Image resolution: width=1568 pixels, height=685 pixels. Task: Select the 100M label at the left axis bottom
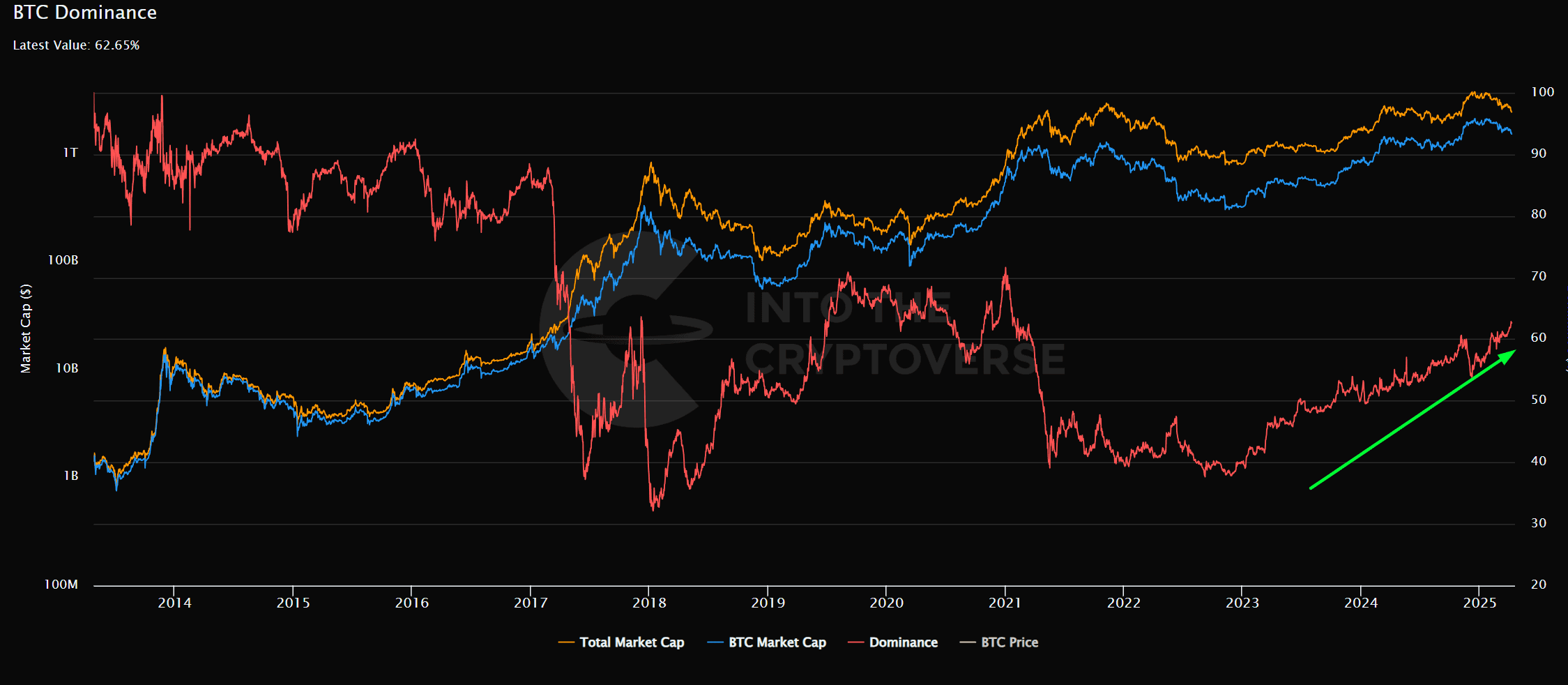(61, 585)
